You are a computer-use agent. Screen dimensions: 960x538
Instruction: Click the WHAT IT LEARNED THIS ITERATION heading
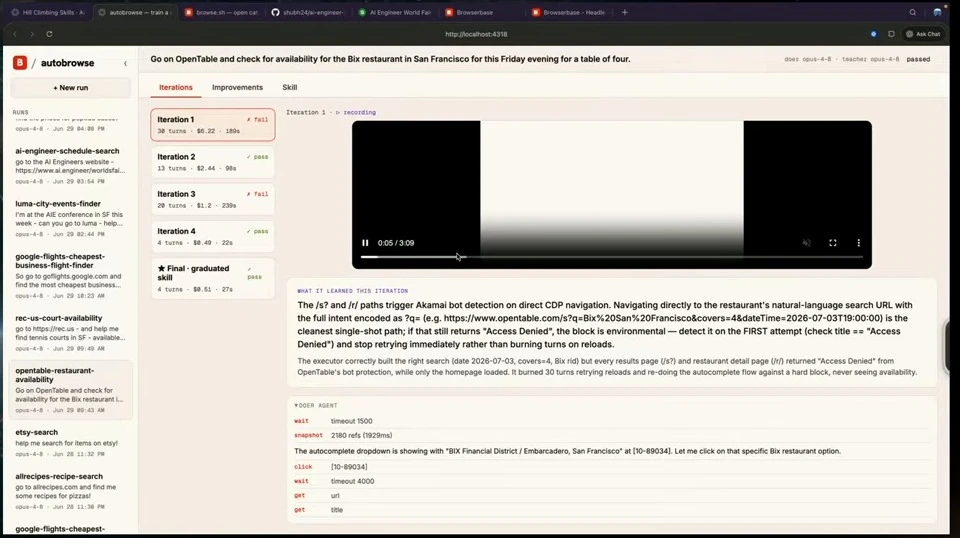pos(353,291)
